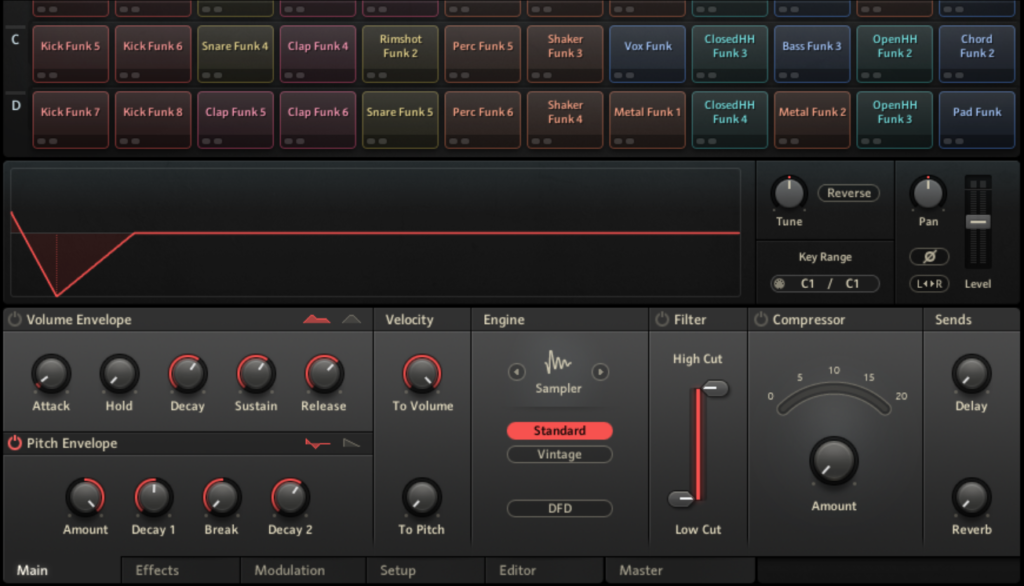Switch to the Modulation tab
Image resolution: width=1024 pixels, height=586 pixels.
coord(289,570)
